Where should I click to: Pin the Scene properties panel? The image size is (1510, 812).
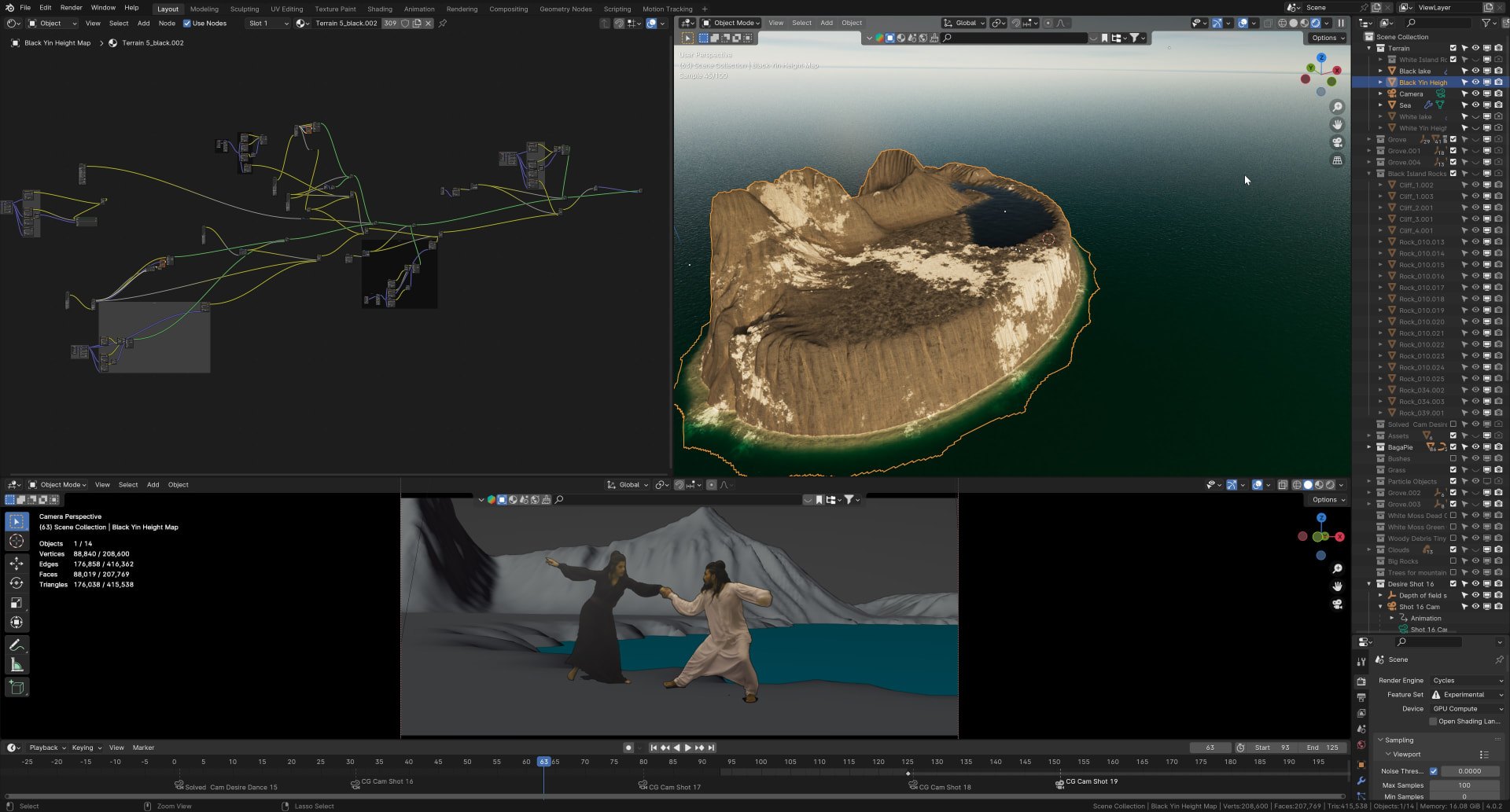[x=1499, y=660]
